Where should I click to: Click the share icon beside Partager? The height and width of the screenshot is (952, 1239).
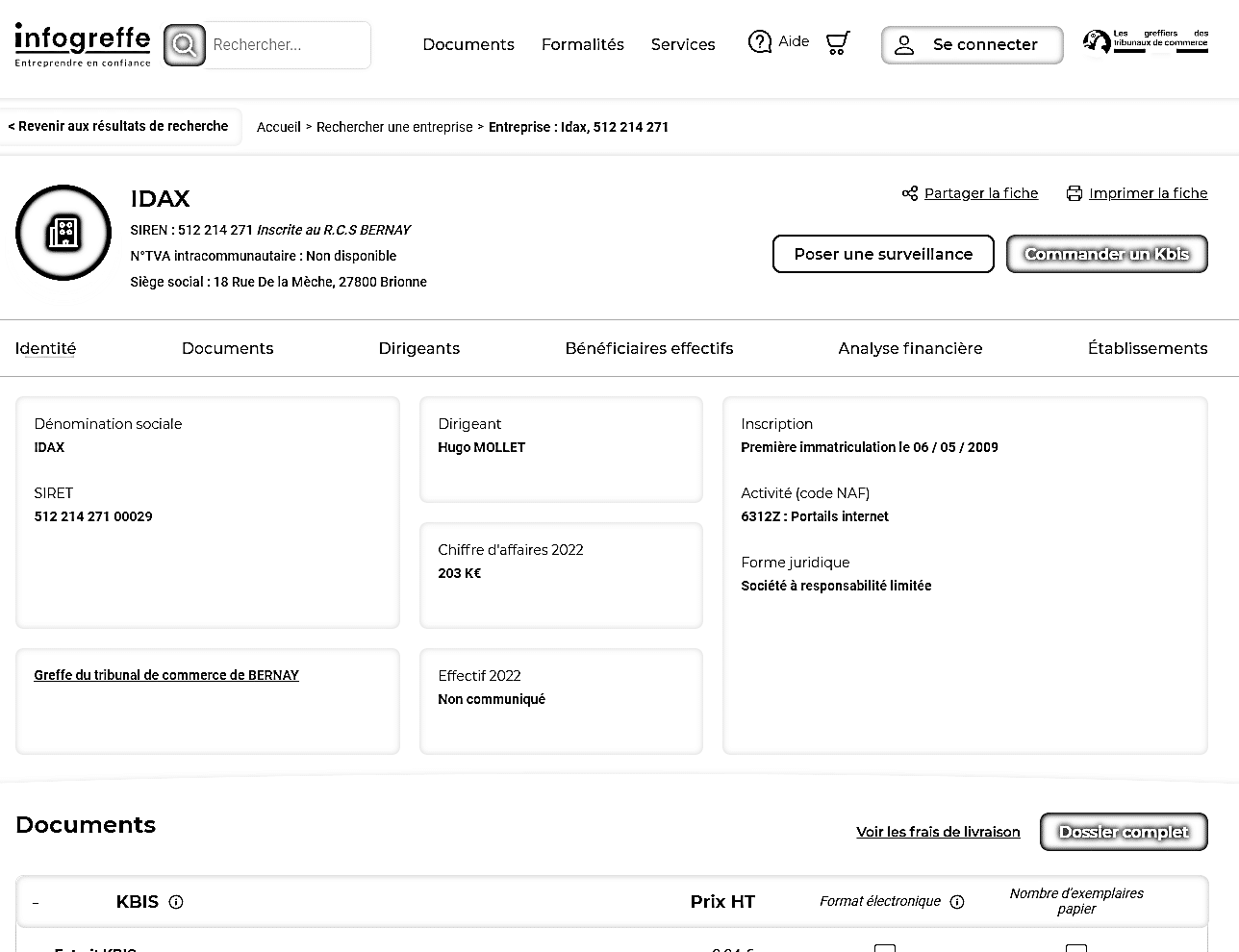coord(910,193)
